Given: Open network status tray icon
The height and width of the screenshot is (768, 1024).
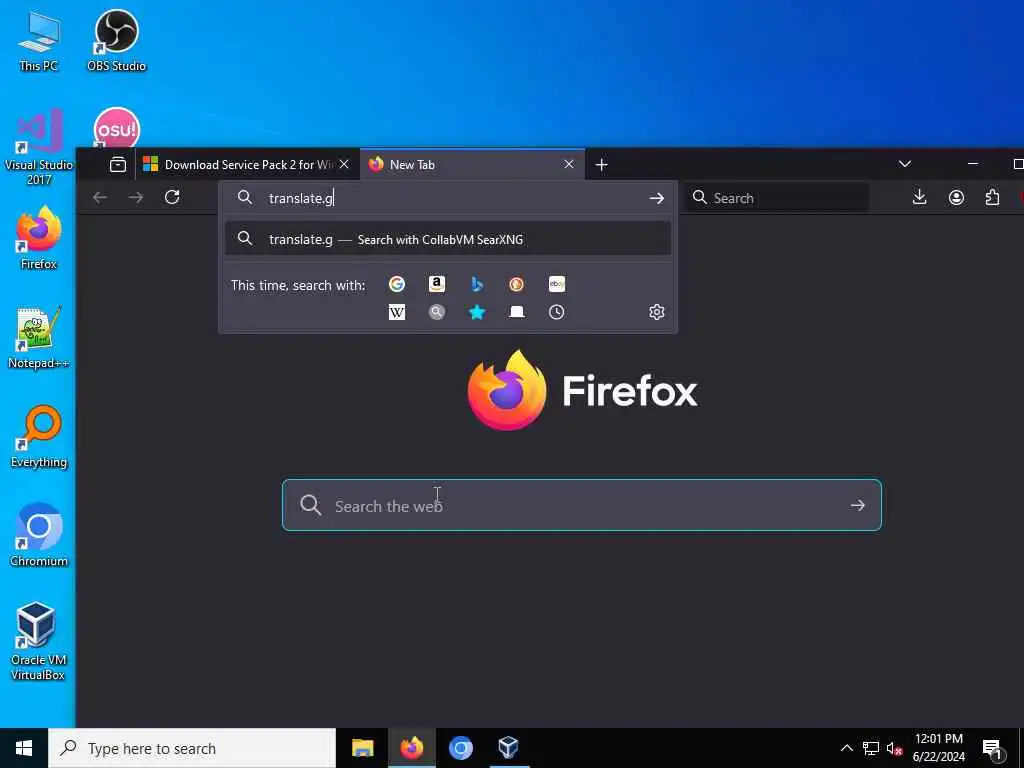Looking at the screenshot, I should 871,748.
